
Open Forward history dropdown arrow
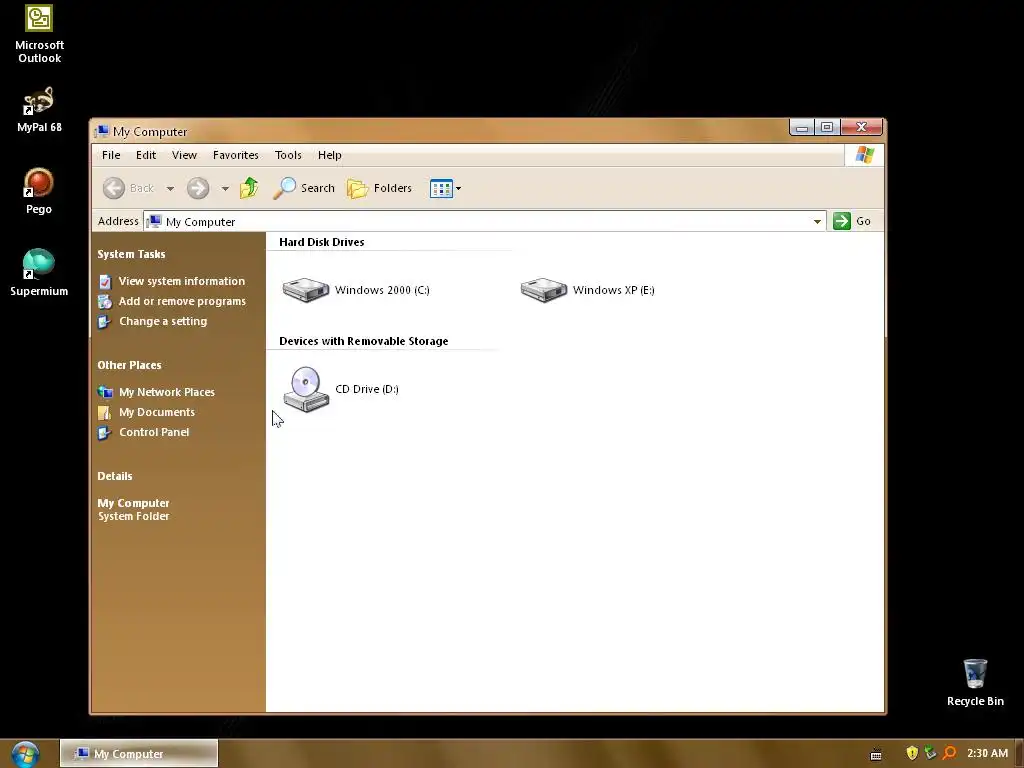click(x=225, y=189)
